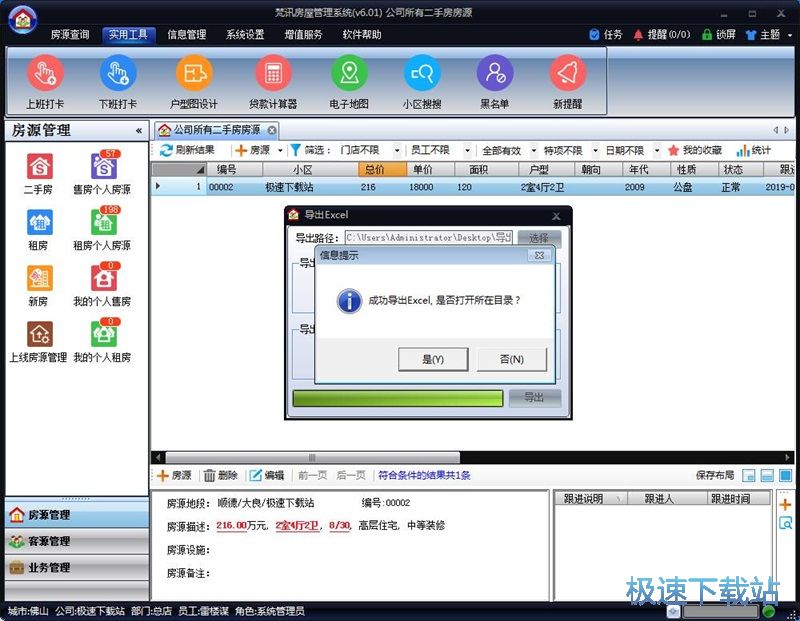
Task: Open the 增值服务 menu
Action: [304, 35]
